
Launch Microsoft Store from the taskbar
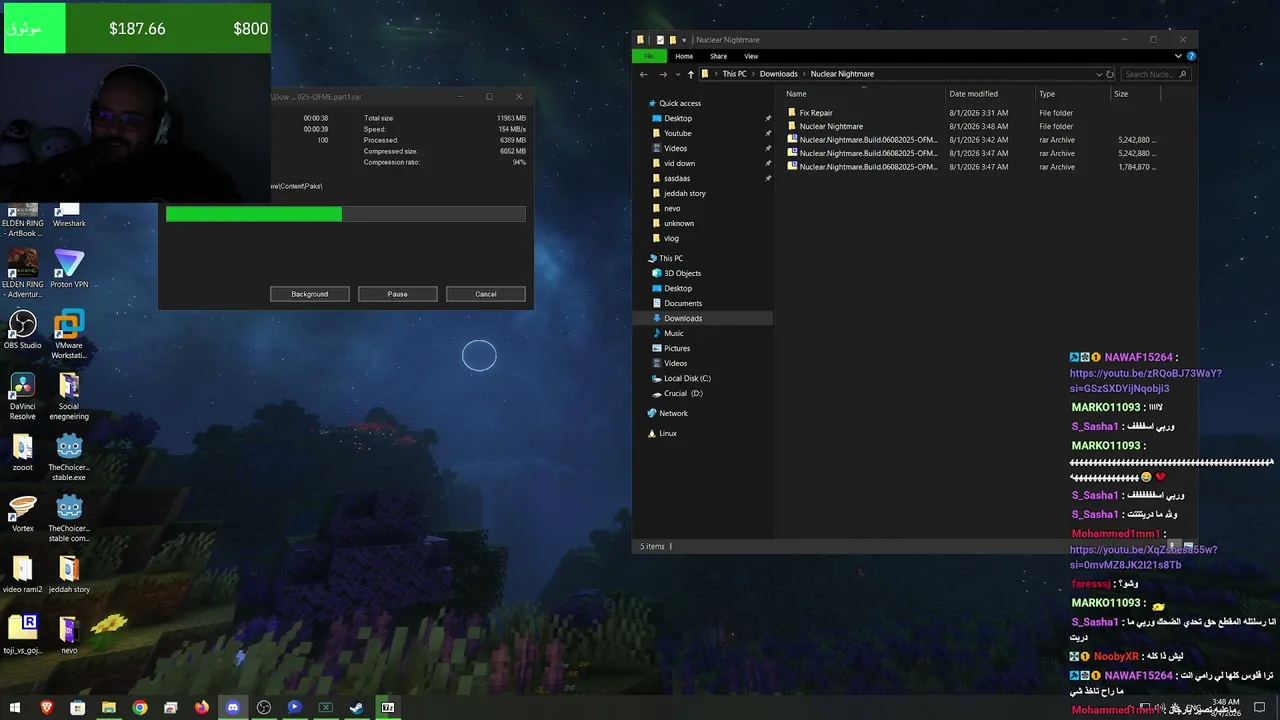[77, 707]
